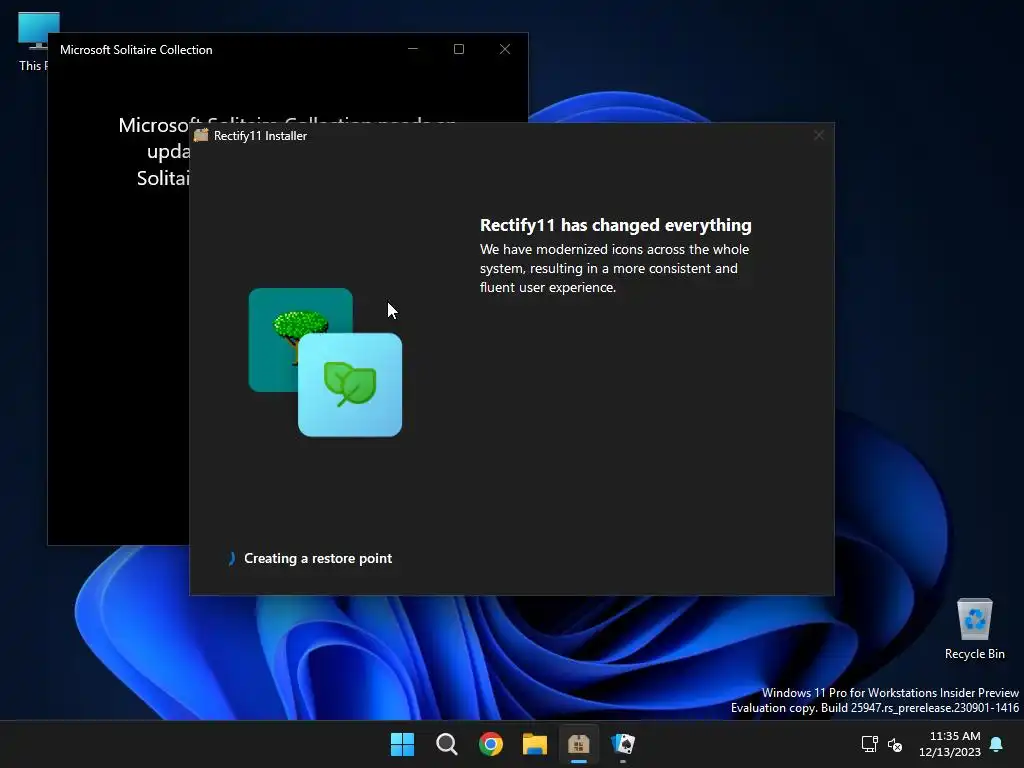The image size is (1024, 768).
Task: Open the notifications bell icon
Action: (996, 744)
